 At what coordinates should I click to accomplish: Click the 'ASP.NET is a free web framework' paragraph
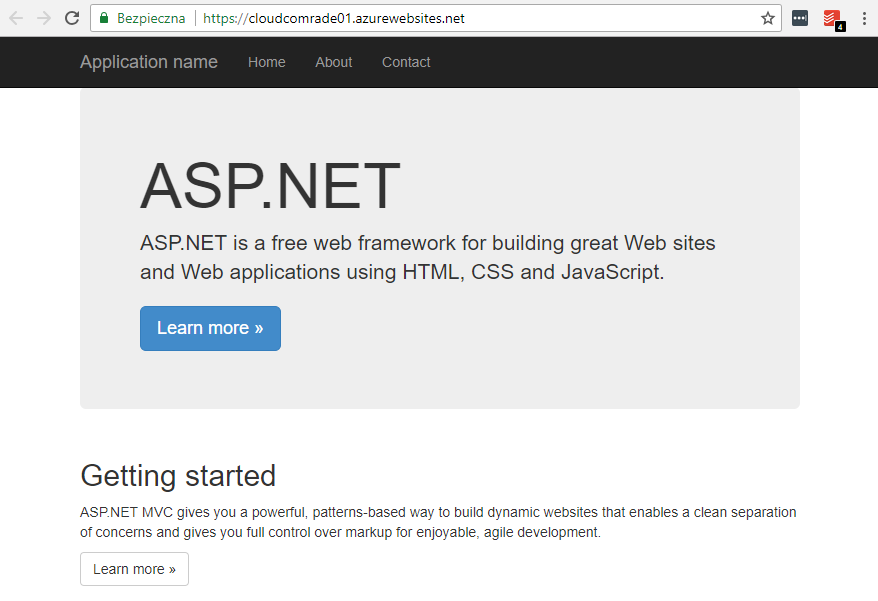coord(428,258)
